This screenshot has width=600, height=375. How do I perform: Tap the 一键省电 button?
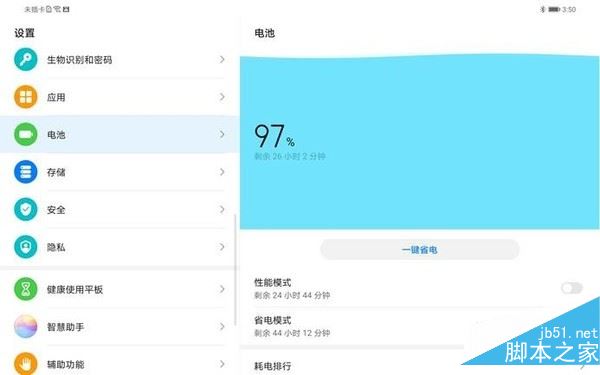[420, 250]
